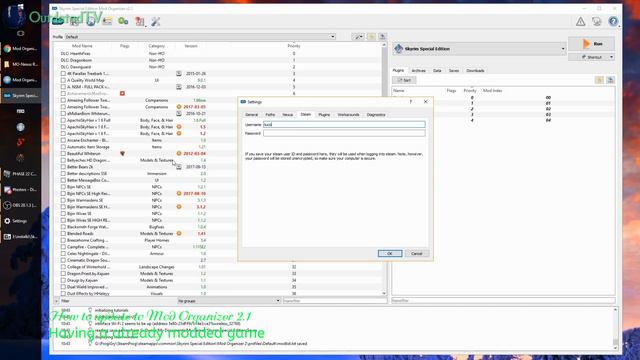
Task: Click the Update check icon
Action: pyautogui.click(x=597, y=21)
